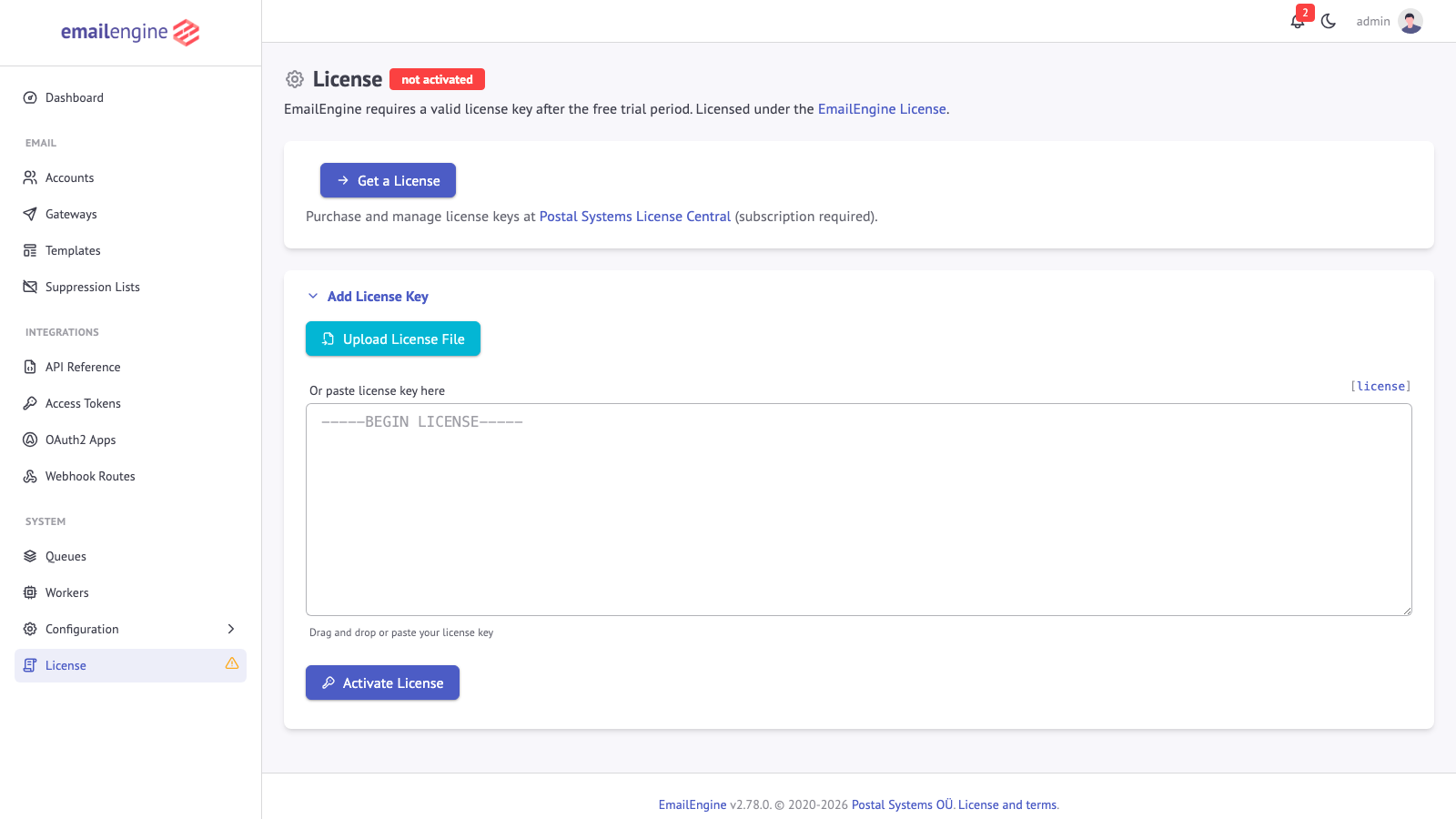This screenshot has width=1456, height=819.
Task: Click the Workers chip icon
Action: point(30,592)
